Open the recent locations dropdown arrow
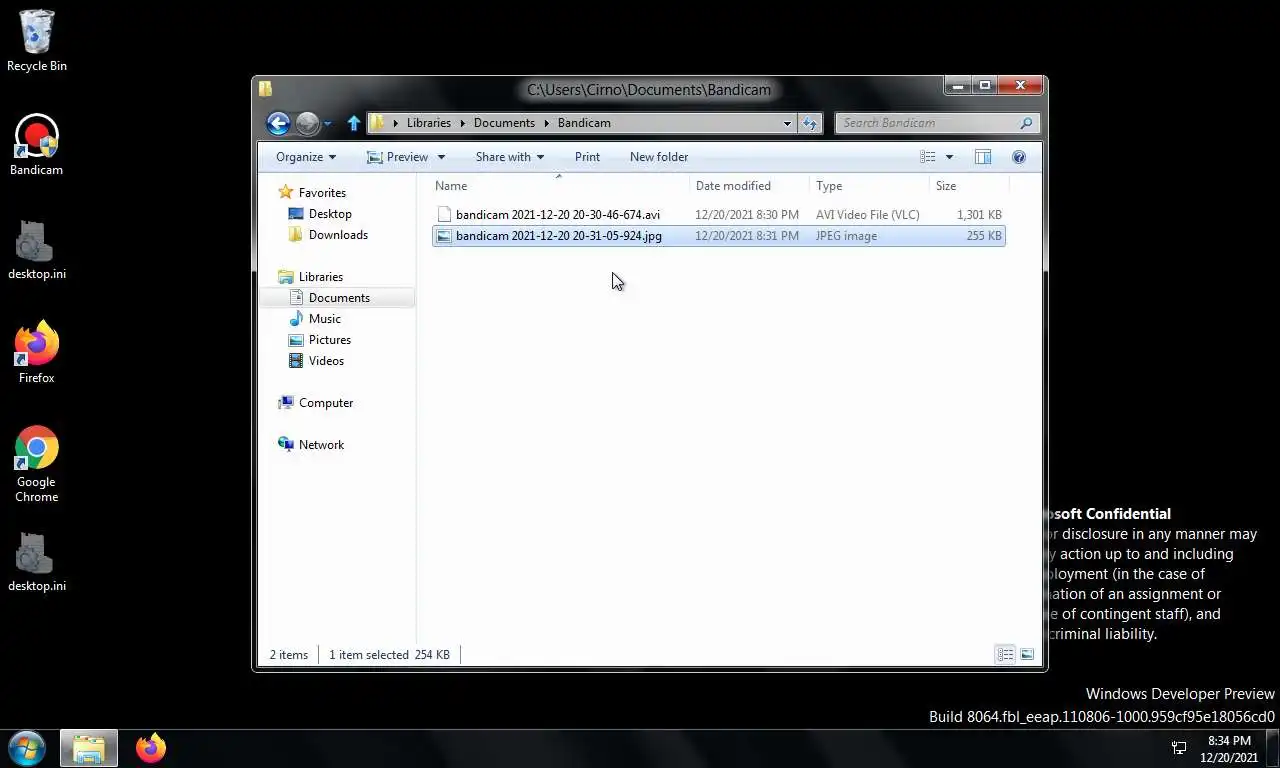Image resolution: width=1280 pixels, height=768 pixels. (x=327, y=124)
